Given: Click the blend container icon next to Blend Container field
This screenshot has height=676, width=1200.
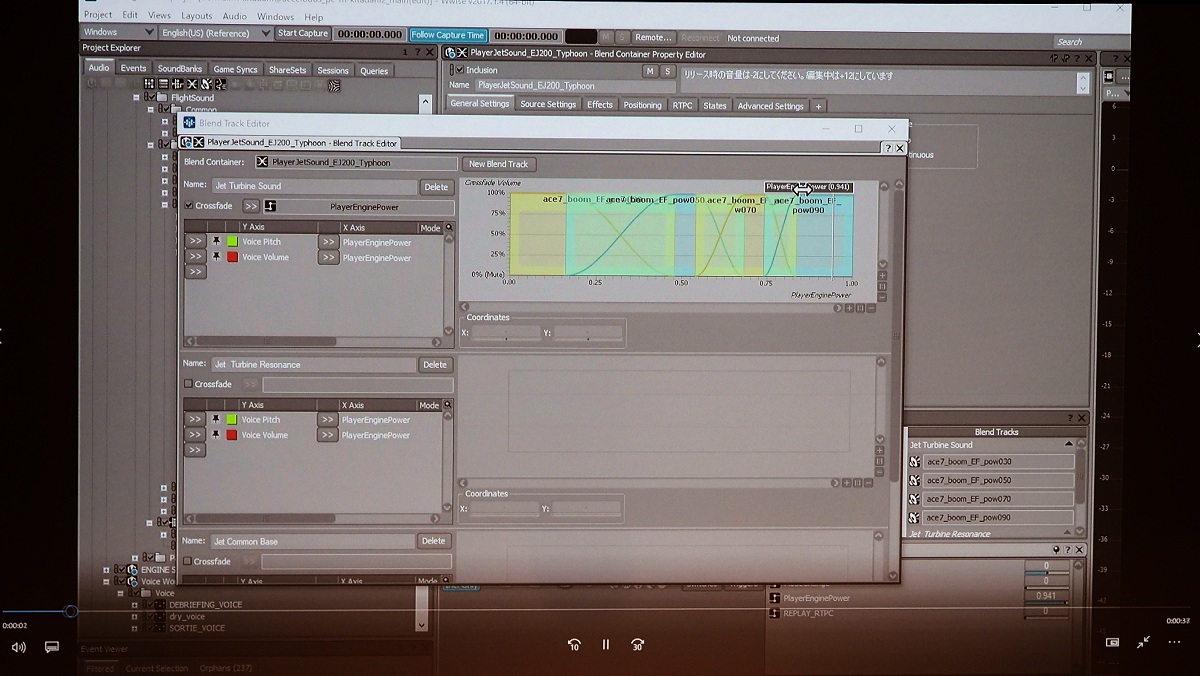Looking at the screenshot, I should point(262,162).
